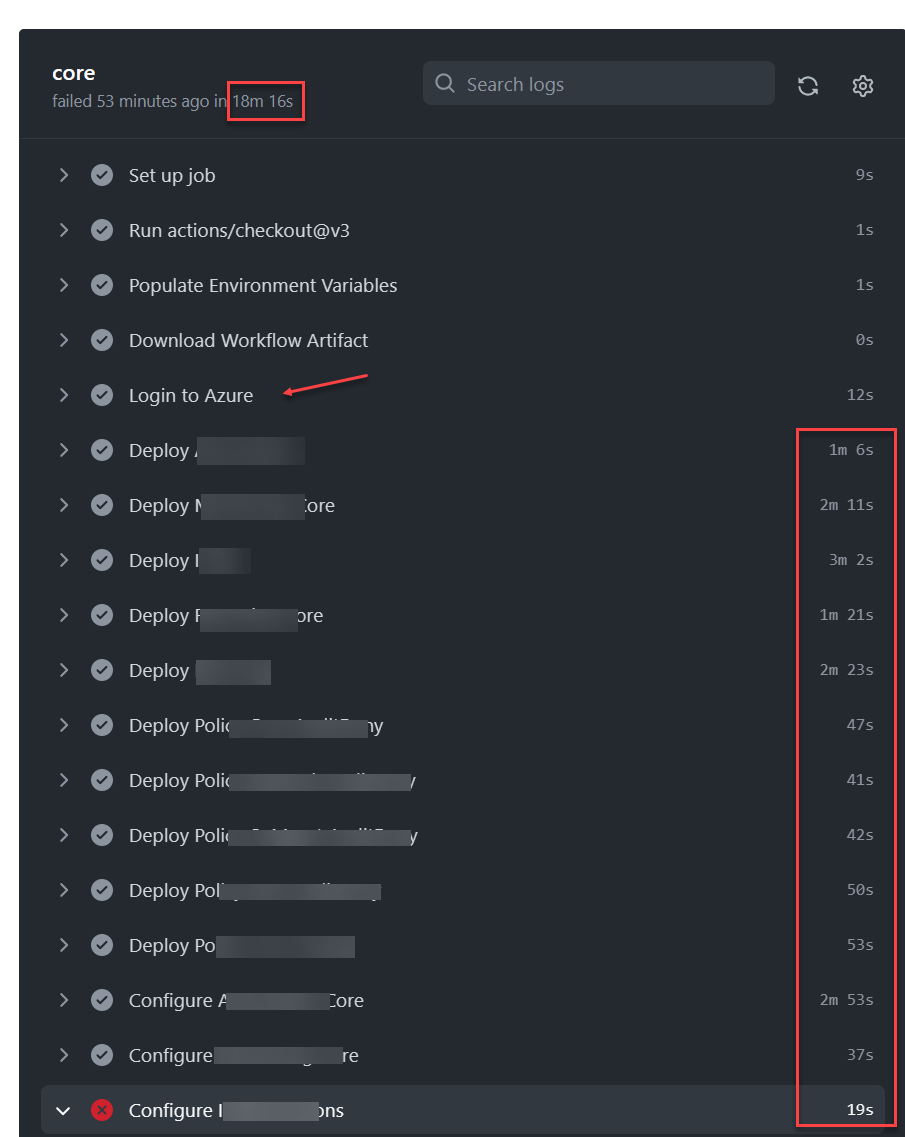Screen dimensions: 905x1137
Task: Expand the Run actions/checkout@v3 step
Action: [63, 229]
